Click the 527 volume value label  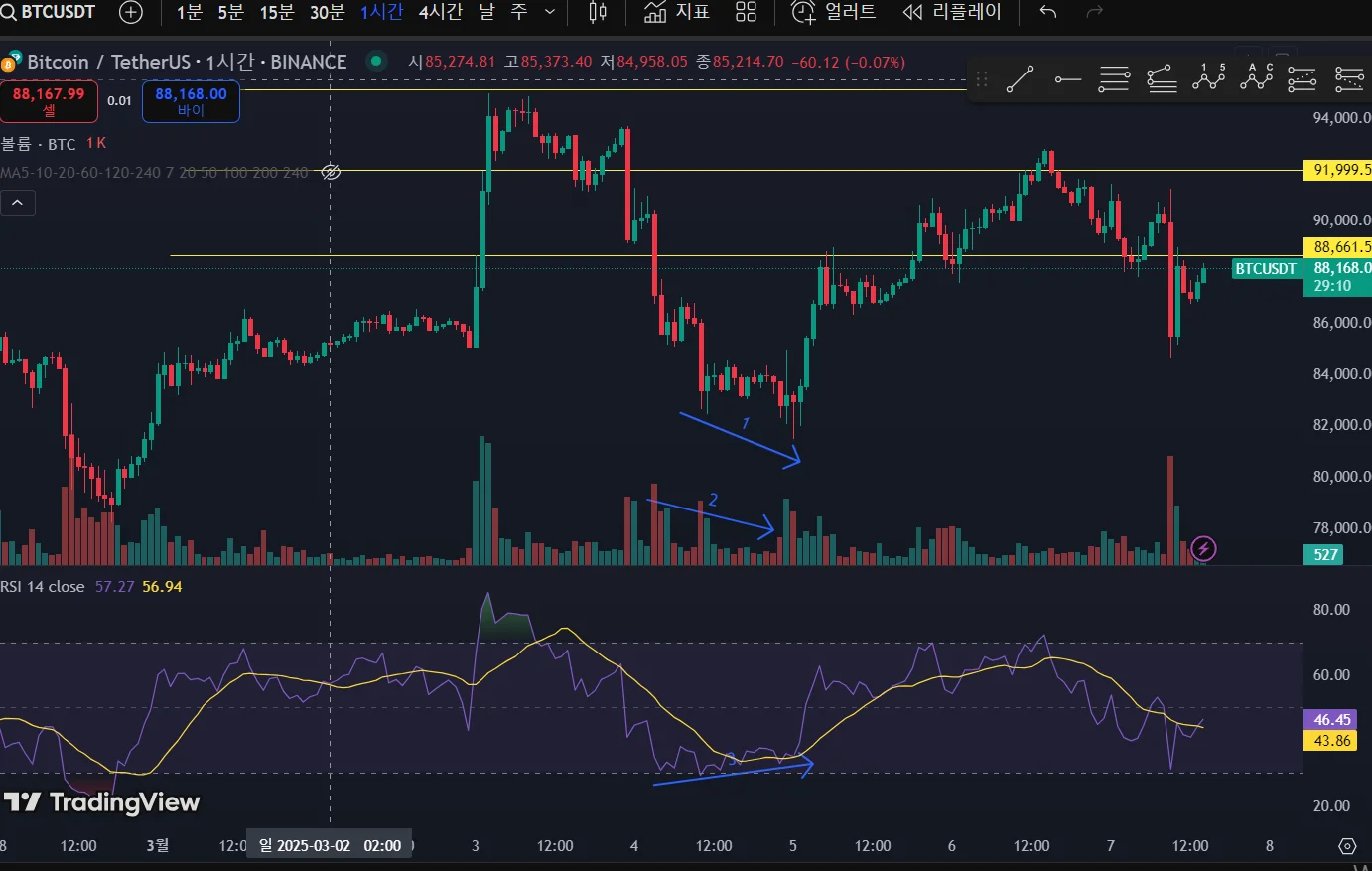(1324, 555)
